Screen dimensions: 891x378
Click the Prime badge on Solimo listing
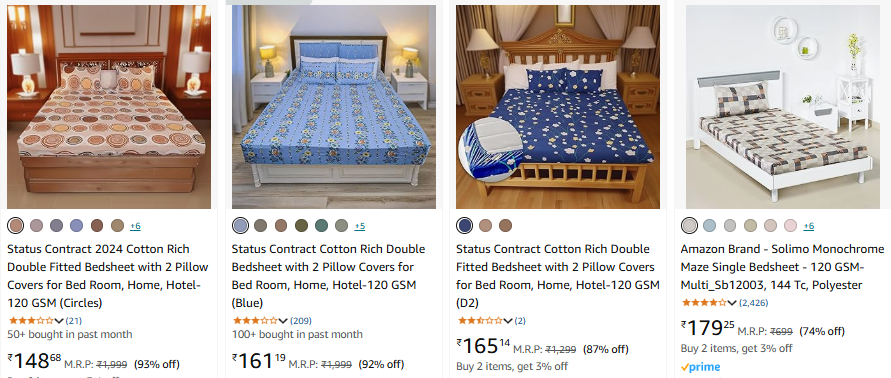coord(701,367)
